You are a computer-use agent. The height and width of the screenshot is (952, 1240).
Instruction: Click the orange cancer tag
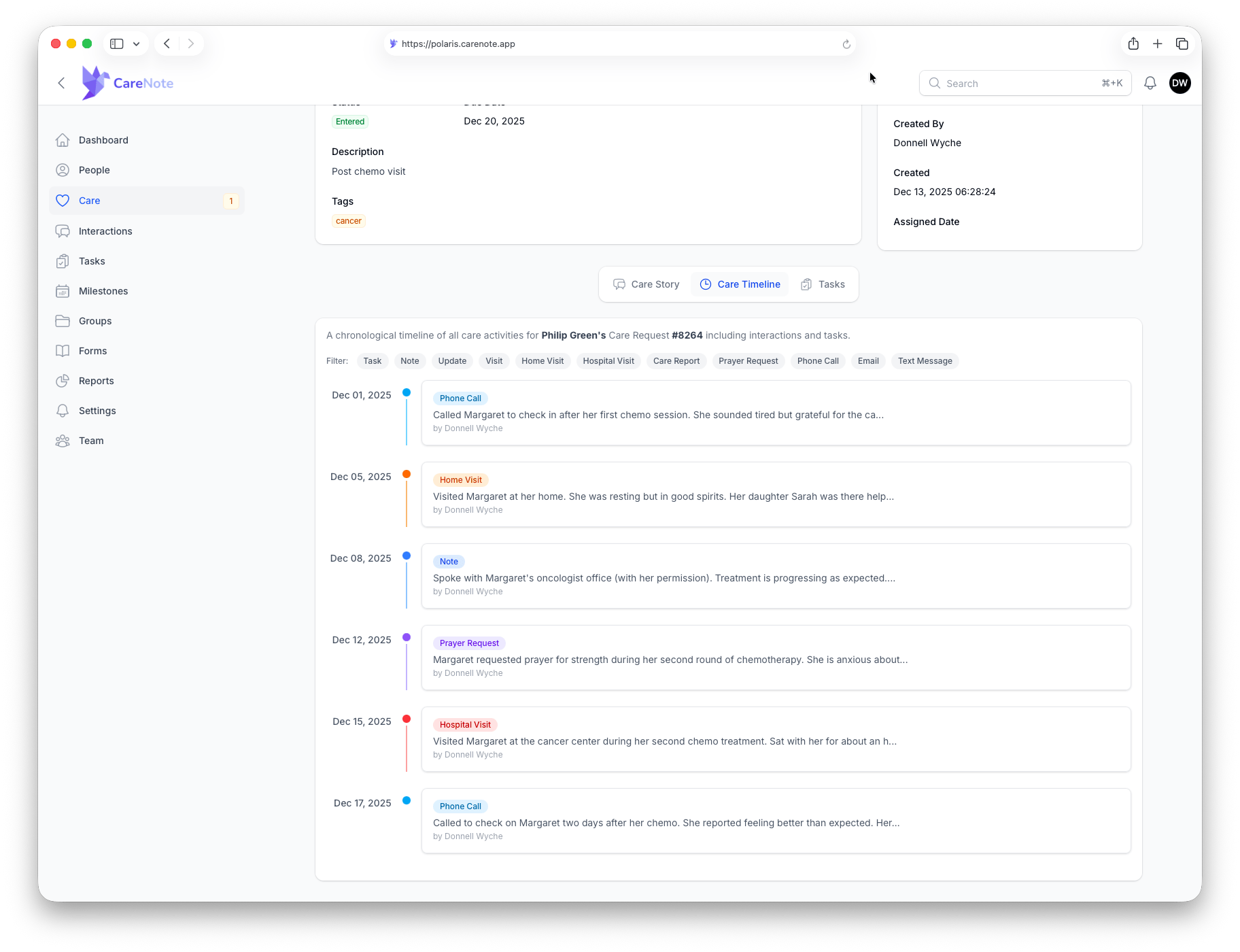[x=349, y=221]
